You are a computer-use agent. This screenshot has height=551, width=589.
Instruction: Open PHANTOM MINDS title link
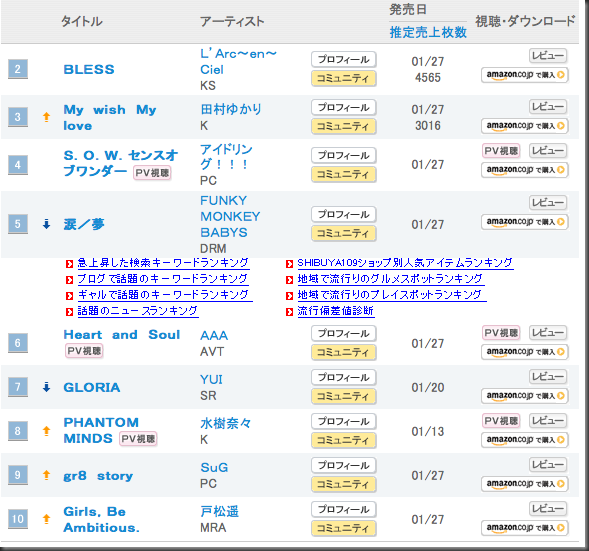101,430
